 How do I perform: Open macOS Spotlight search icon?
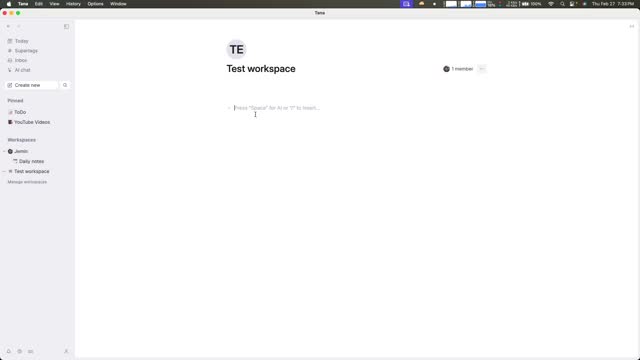[x=562, y=4]
